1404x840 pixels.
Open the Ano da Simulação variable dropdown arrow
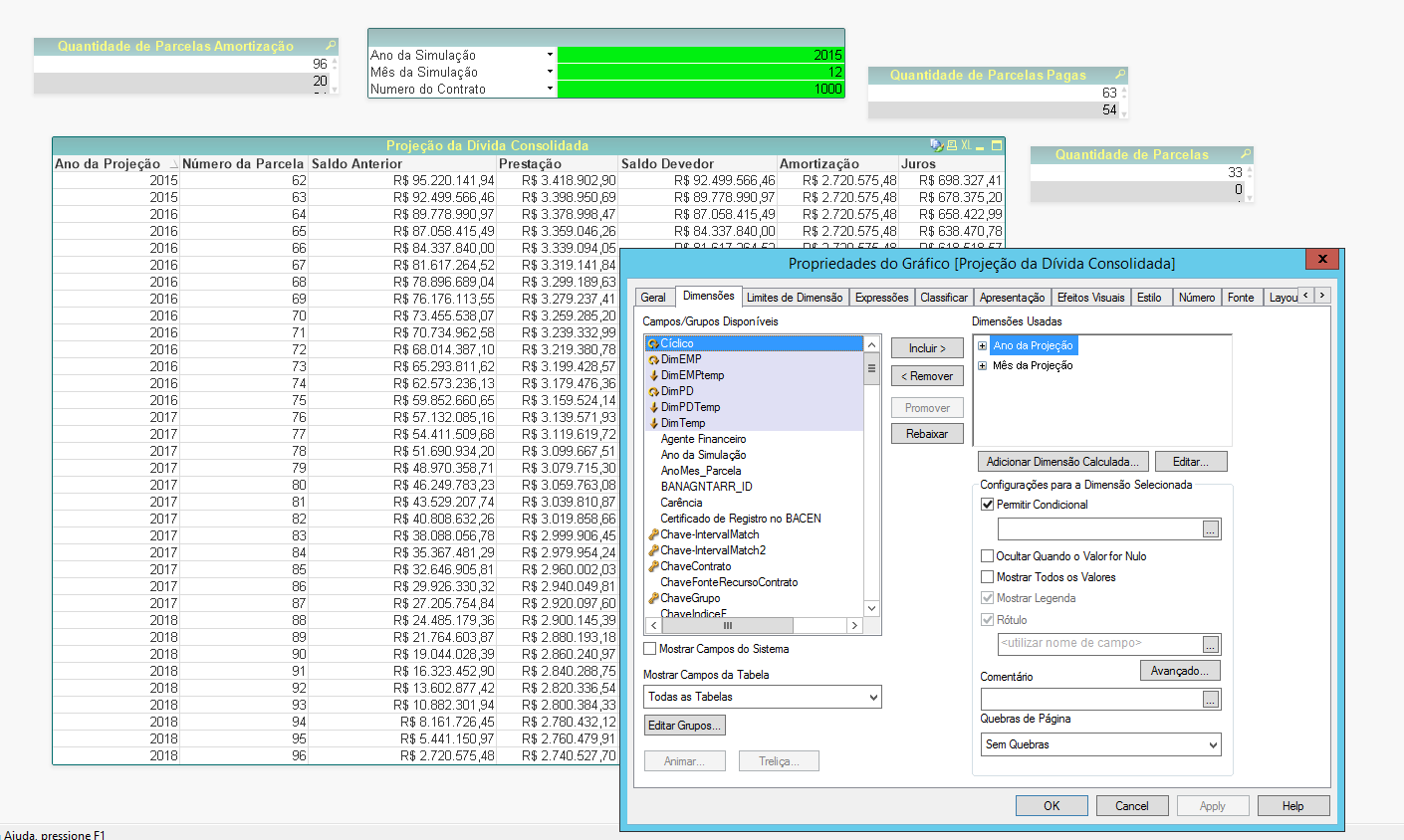pyautogui.click(x=550, y=55)
